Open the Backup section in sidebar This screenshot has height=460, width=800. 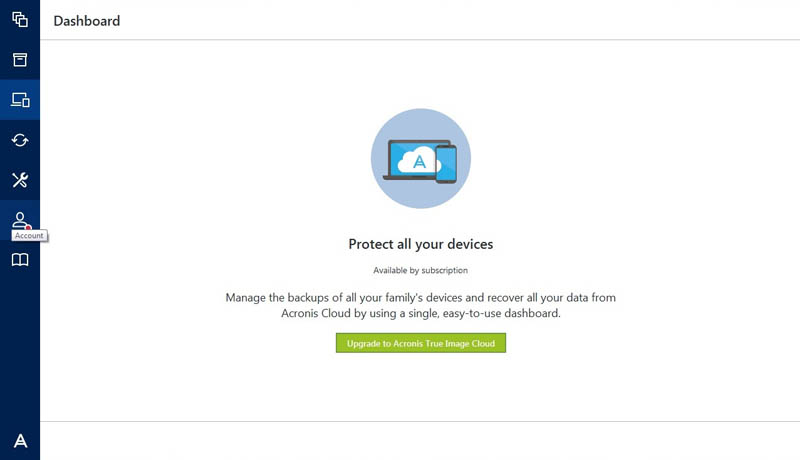pos(20,20)
